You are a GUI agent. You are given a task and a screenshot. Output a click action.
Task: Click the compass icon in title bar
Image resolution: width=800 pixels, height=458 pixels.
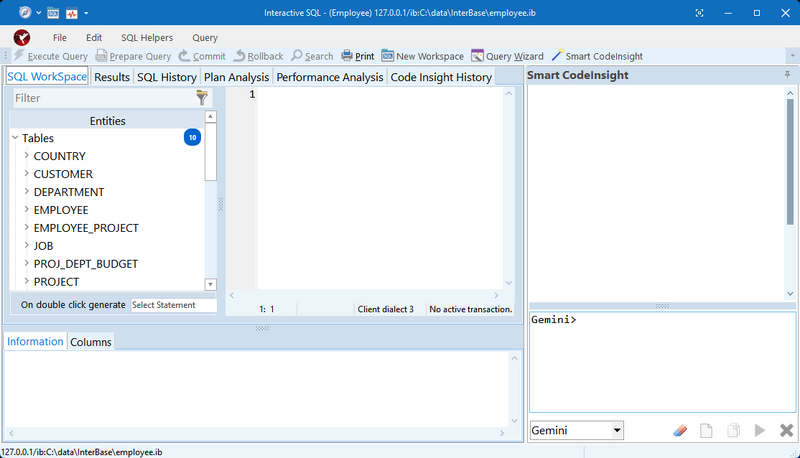(25, 12)
